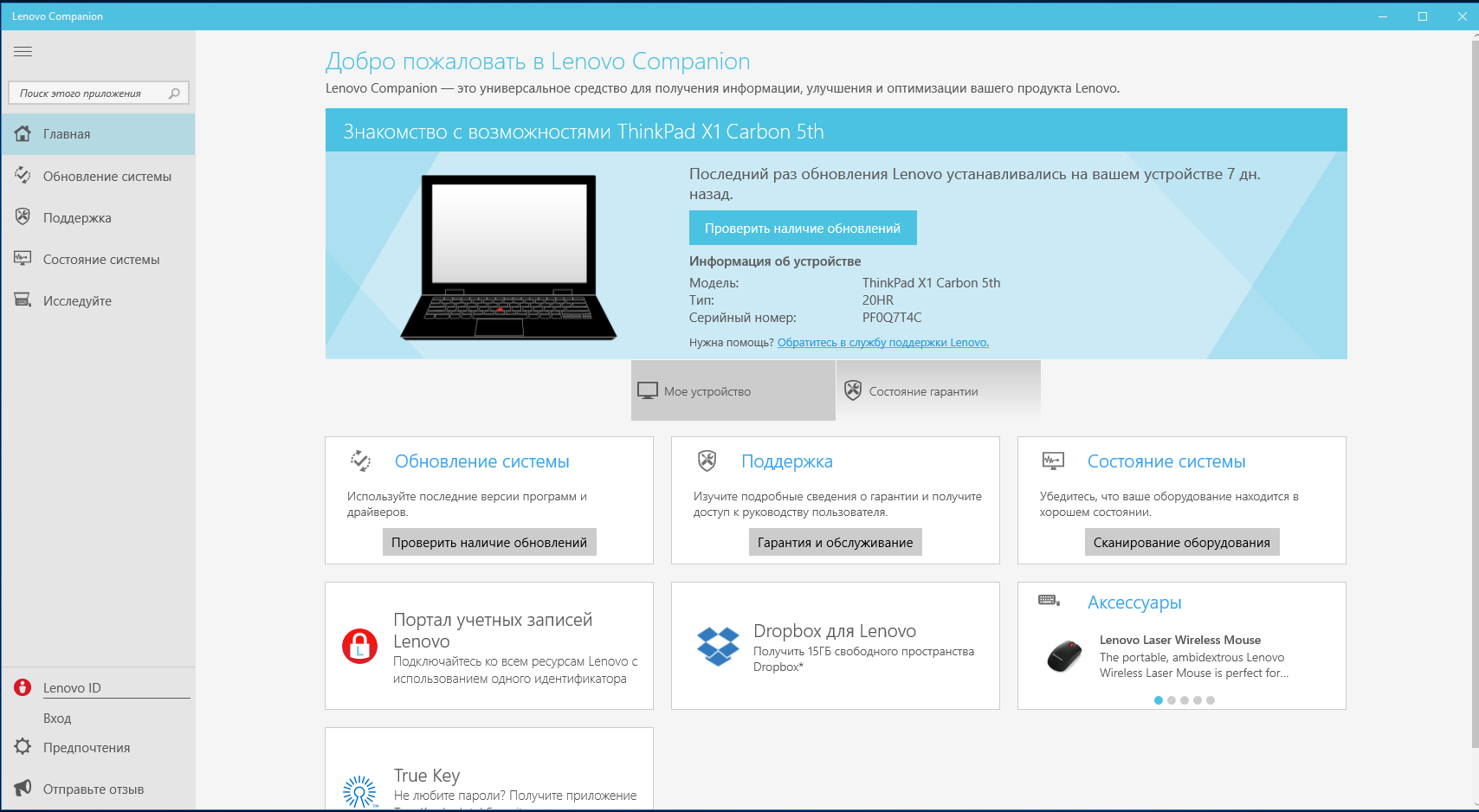Image resolution: width=1479 pixels, height=812 pixels.
Task: Open the Lenovo Laser Wireless Mouse title
Action: (1180, 640)
